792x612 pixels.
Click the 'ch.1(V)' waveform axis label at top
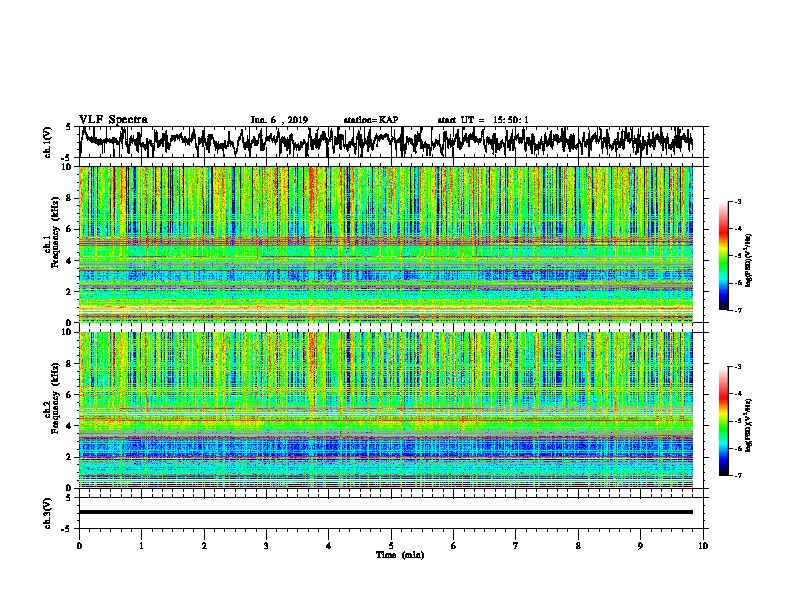(x=48, y=142)
